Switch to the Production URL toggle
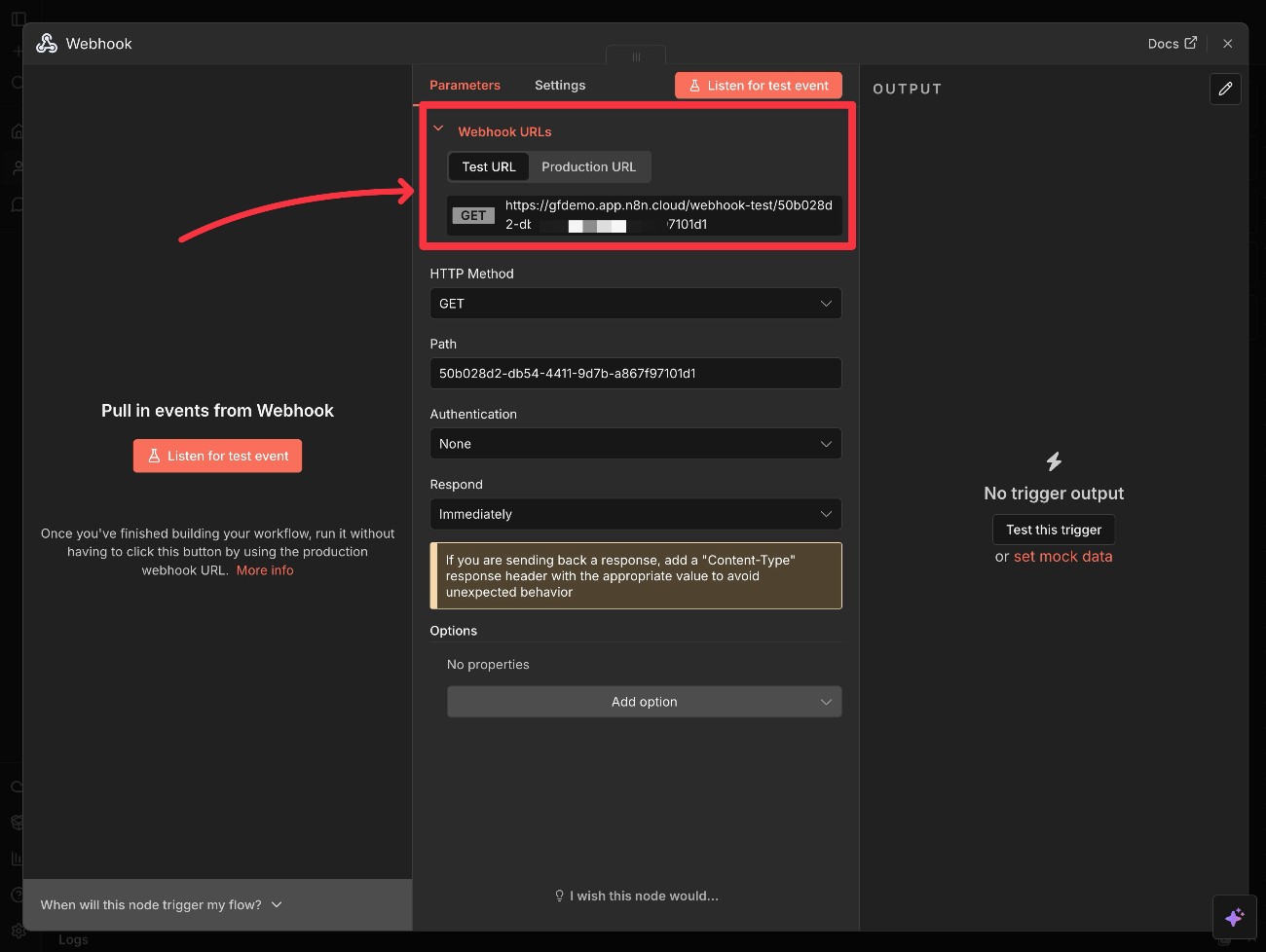Viewport: 1266px width, 952px height. [588, 166]
